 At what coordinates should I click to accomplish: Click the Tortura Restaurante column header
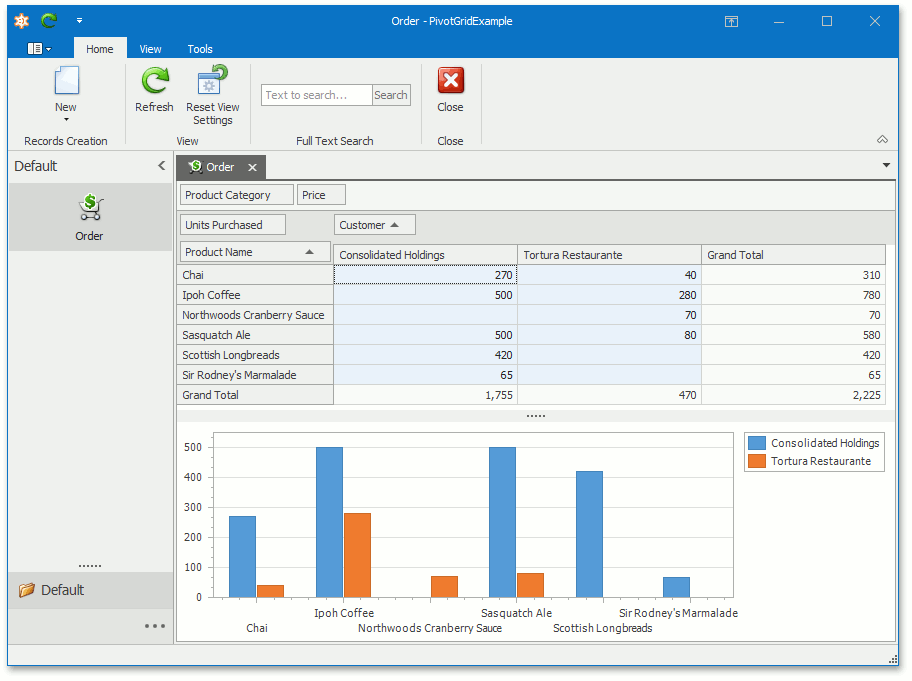pos(609,255)
